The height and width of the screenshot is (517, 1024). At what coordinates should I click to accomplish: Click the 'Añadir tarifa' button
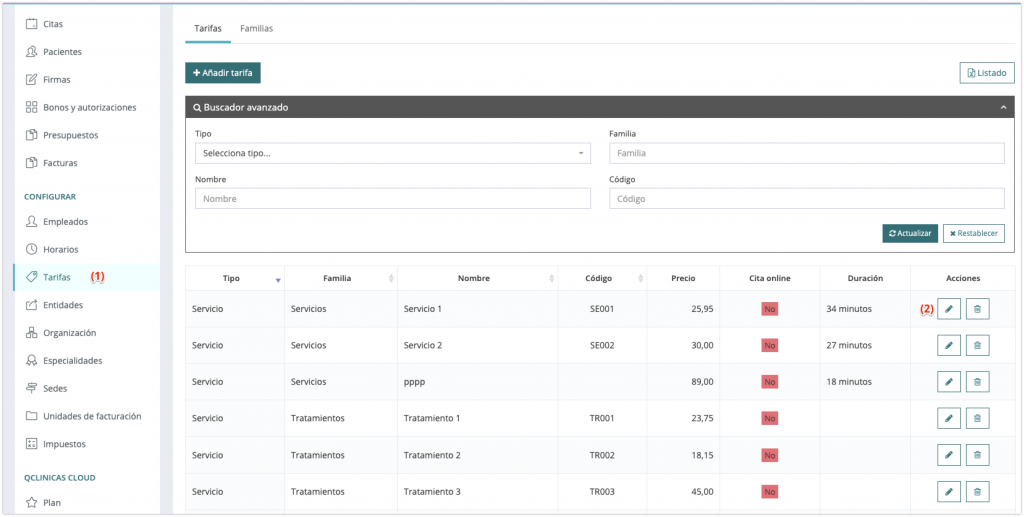223,73
